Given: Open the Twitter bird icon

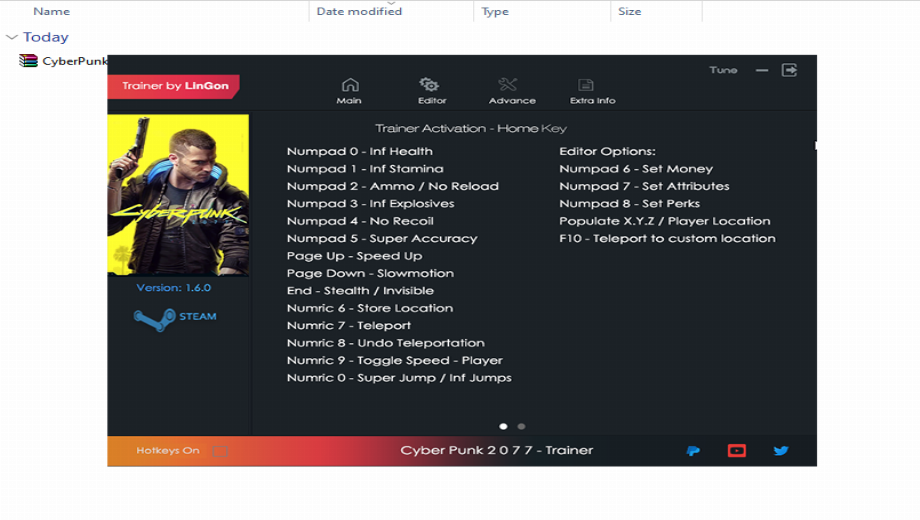Looking at the screenshot, I should pos(781,451).
